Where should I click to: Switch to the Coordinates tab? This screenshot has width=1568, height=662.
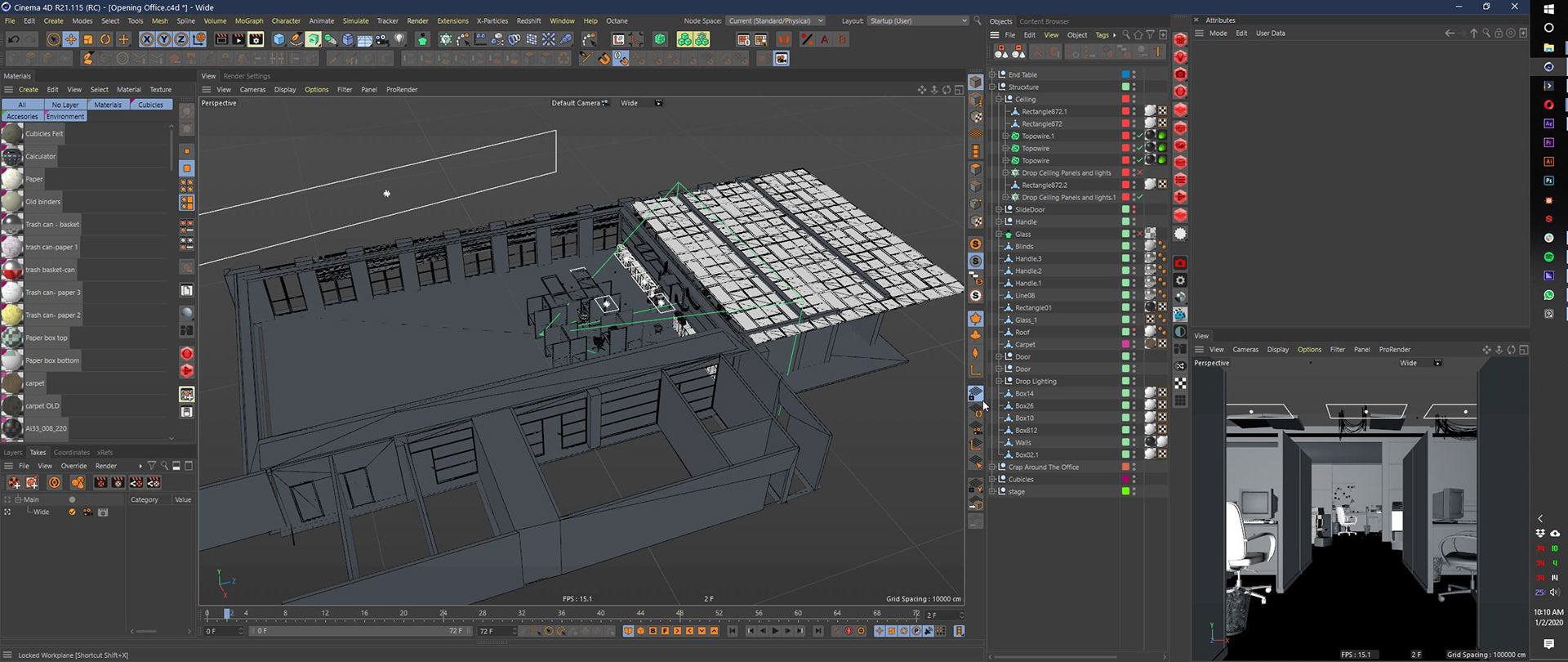tap(72, 452)
